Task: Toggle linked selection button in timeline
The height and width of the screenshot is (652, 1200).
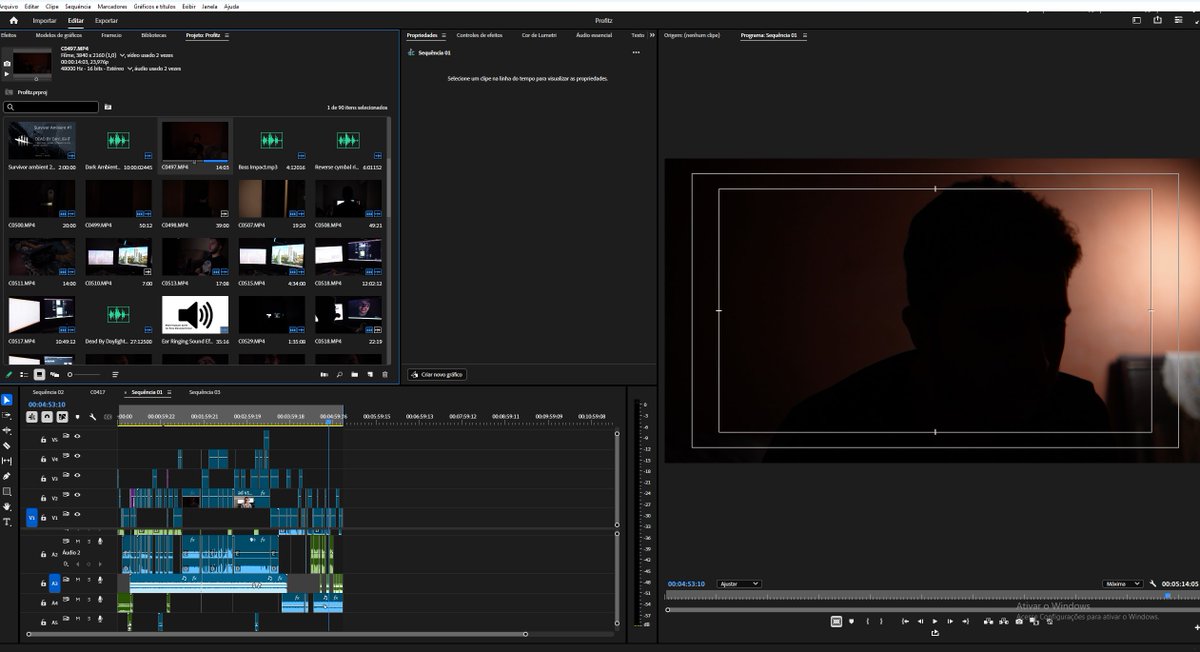Action: pyautogui.click(x=62, y=417)
